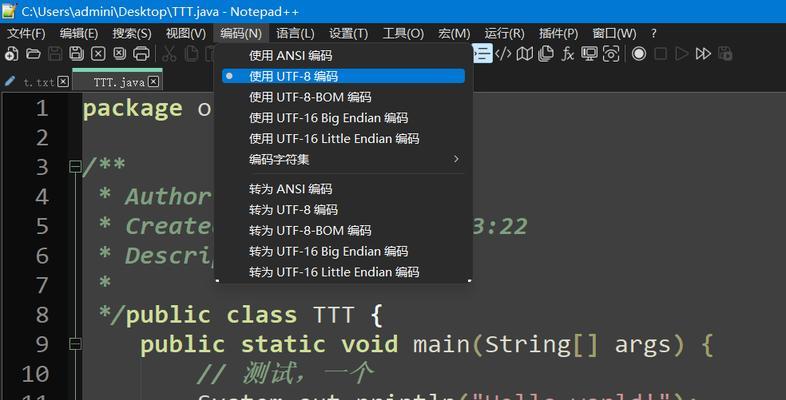Screen dimensions: 786x400
Task: Select 使用 UTF-16 Big Endian 编码
Action: [x=343, y=118]
